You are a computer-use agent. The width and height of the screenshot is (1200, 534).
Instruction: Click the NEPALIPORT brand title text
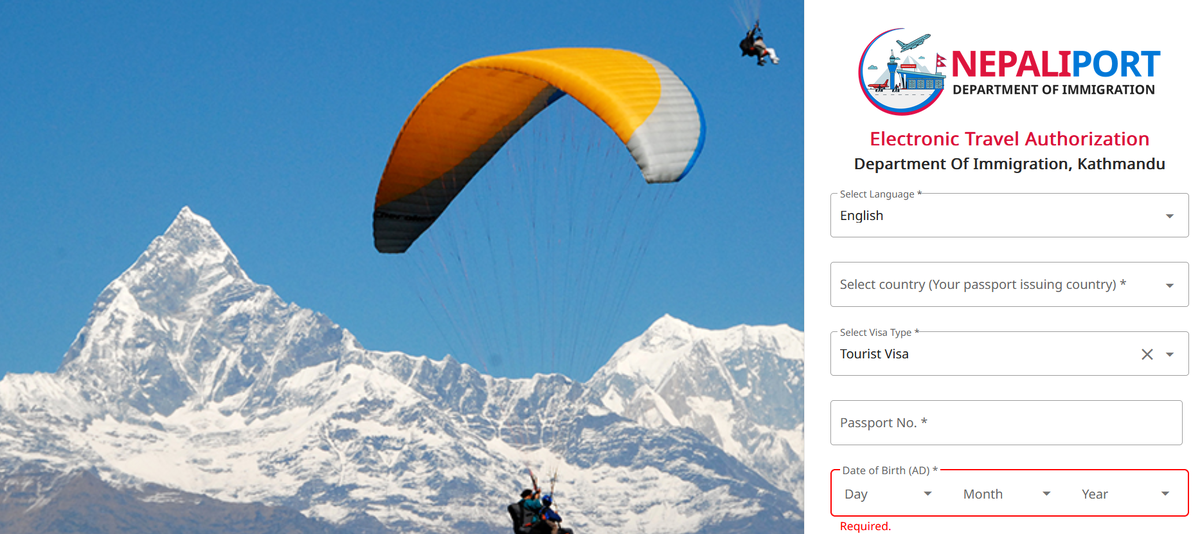1055,64
